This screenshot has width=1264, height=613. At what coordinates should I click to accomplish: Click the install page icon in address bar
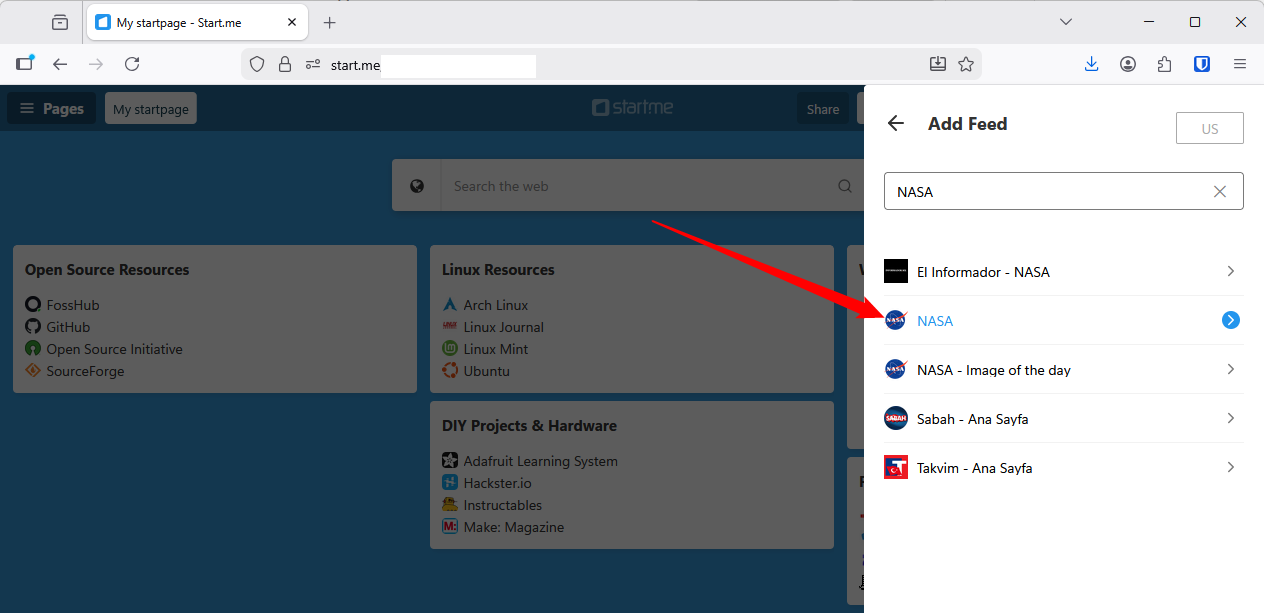[x=937, y=64]
